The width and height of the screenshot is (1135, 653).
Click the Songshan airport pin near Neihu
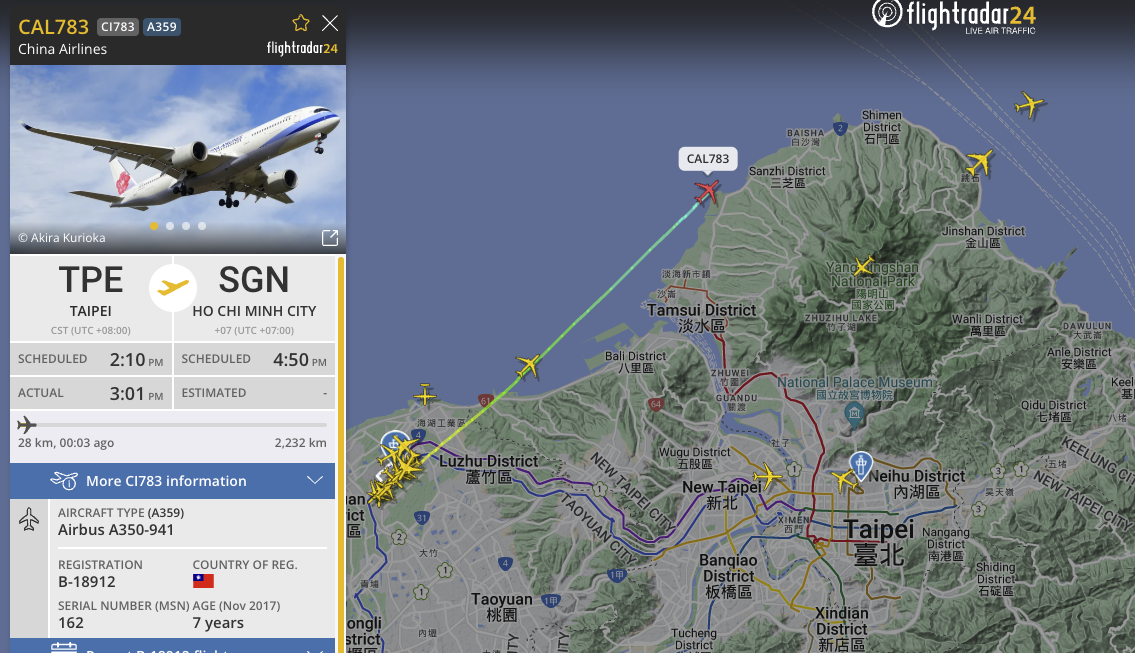click(861, 465)
